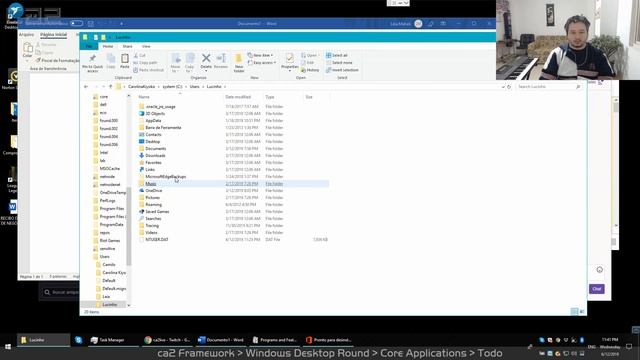
Task: Click the back arrow in Explorer
Action: (86, 87)
